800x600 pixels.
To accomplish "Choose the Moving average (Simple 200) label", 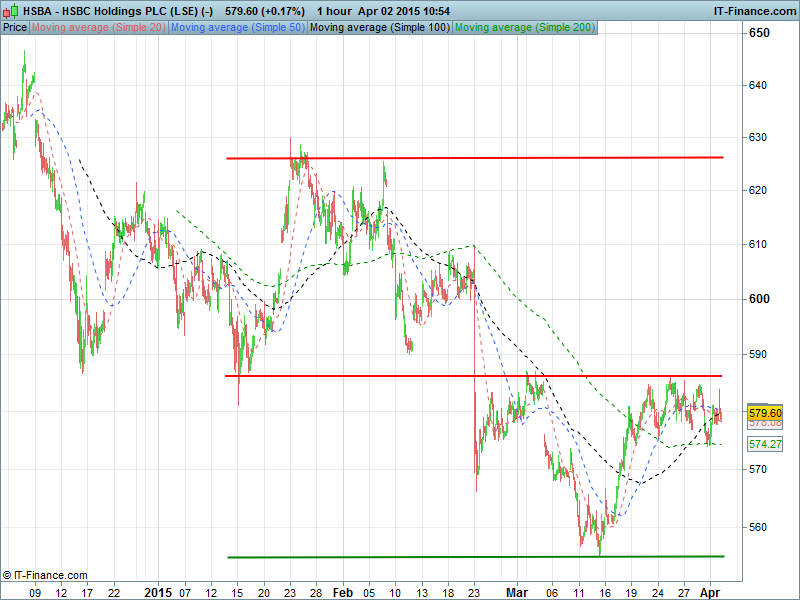I will coord(524,27).
